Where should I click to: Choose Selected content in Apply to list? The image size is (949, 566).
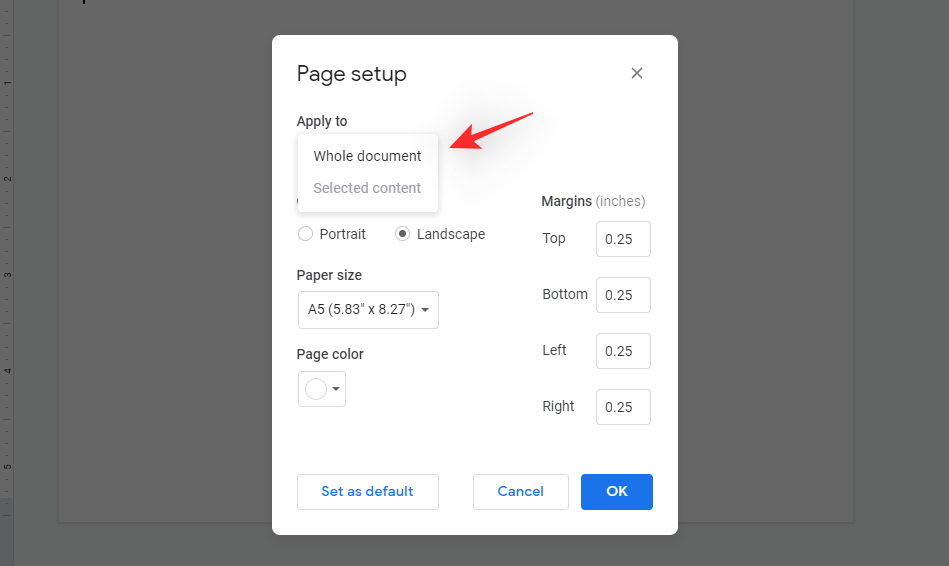(x=367, y=188)
